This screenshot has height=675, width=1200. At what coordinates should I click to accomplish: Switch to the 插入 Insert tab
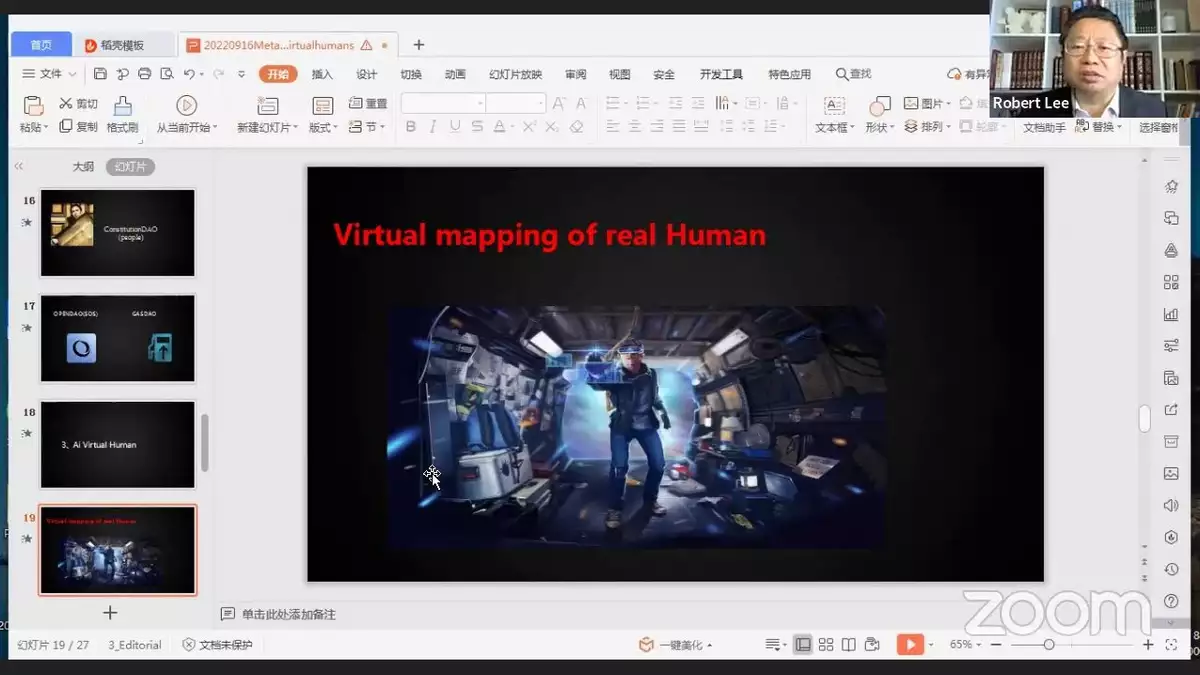click(322, 74)
